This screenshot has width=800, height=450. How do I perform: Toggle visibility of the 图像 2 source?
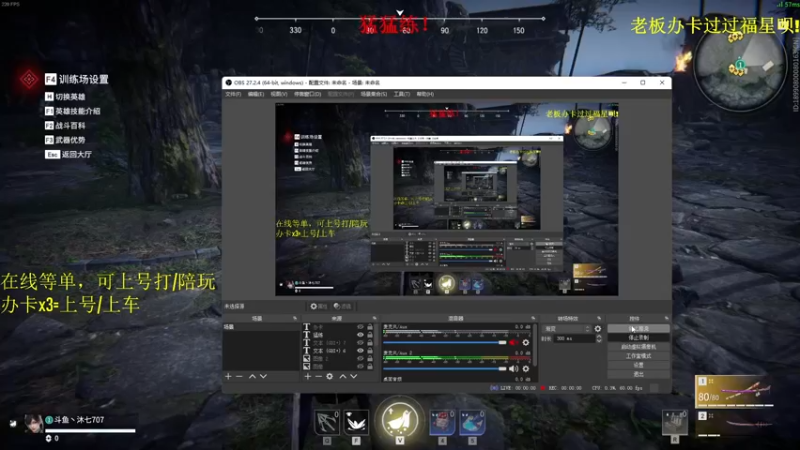360,359
